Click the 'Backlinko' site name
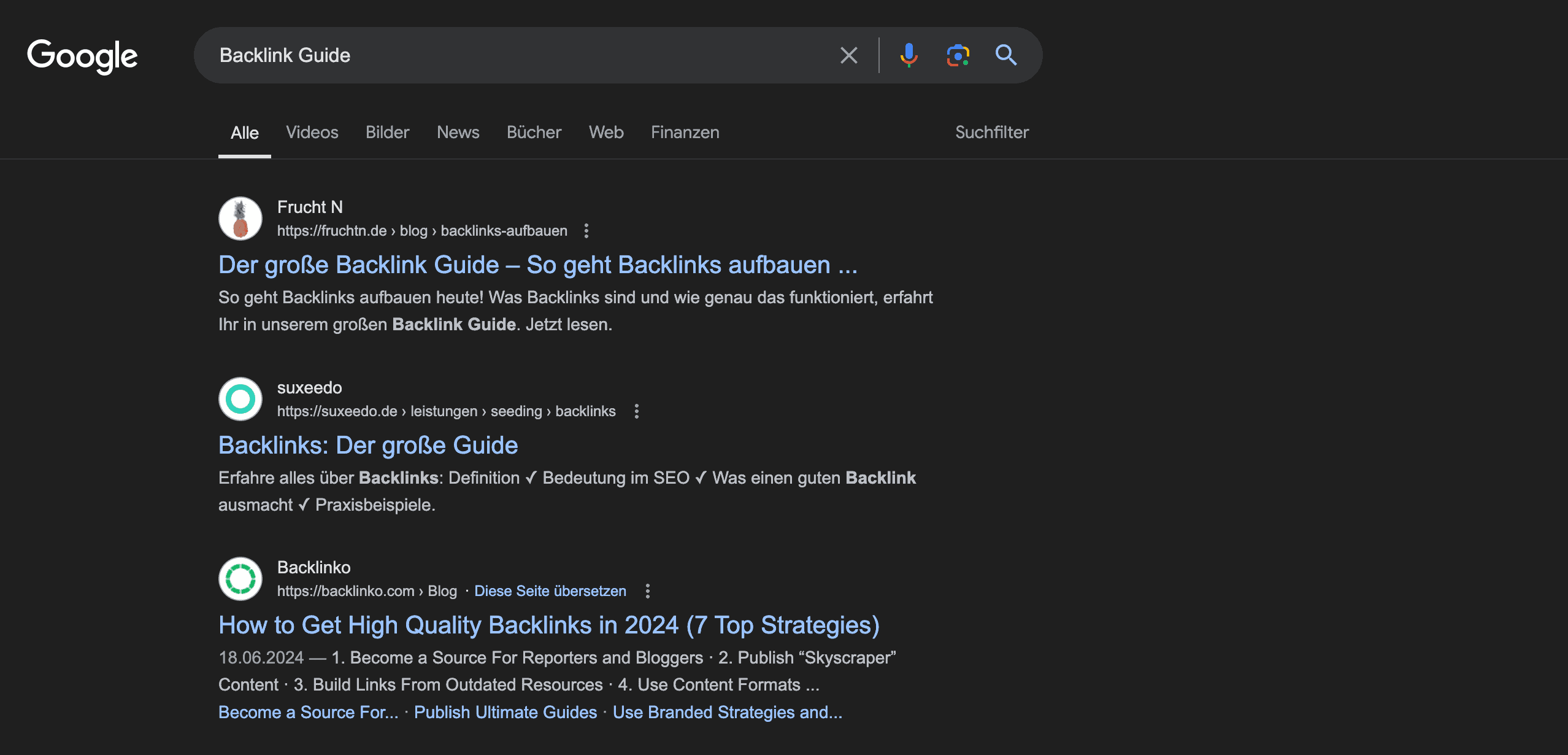This screenshot has width=1568, height=755. (314, 568)
